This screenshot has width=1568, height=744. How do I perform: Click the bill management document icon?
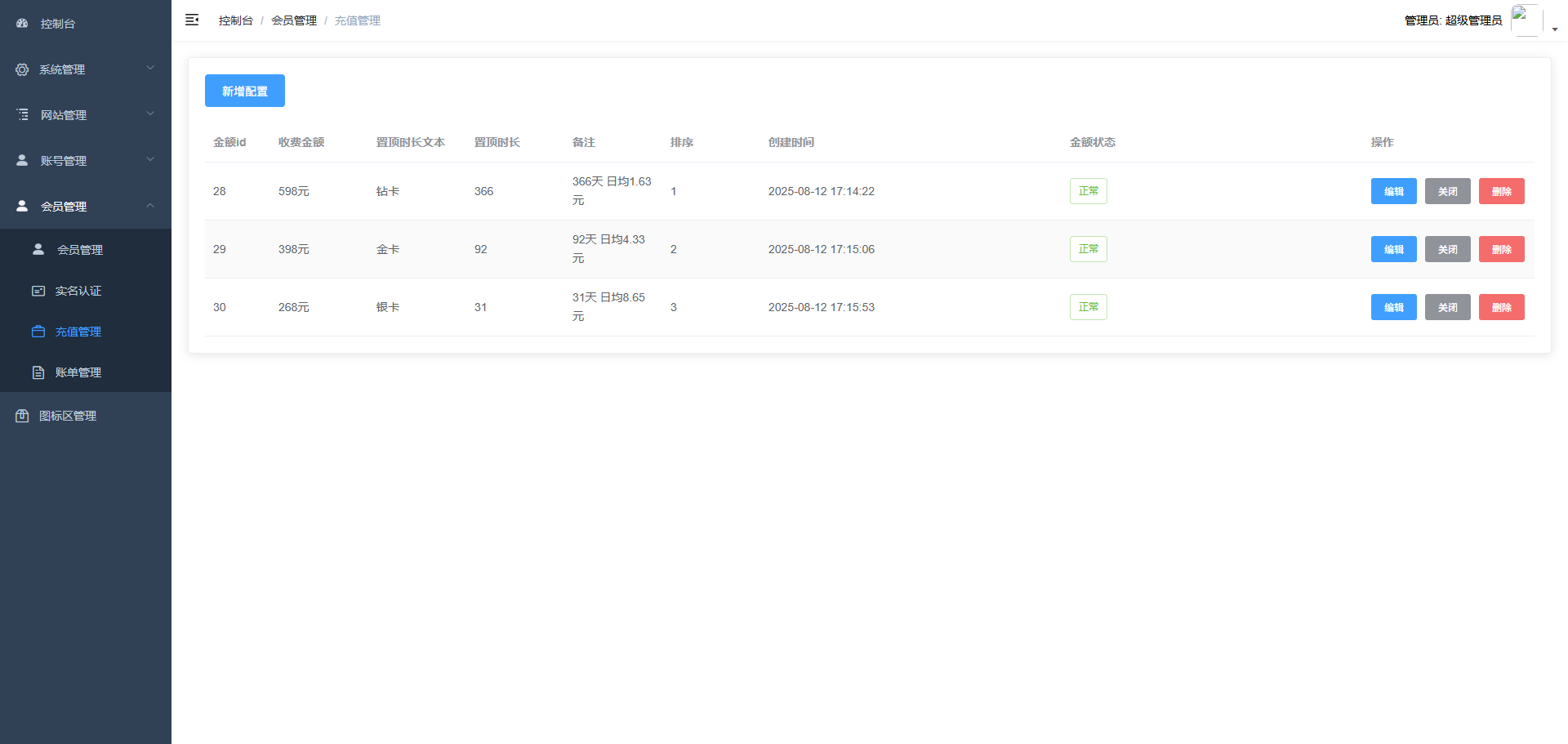[x=38, y=372]
